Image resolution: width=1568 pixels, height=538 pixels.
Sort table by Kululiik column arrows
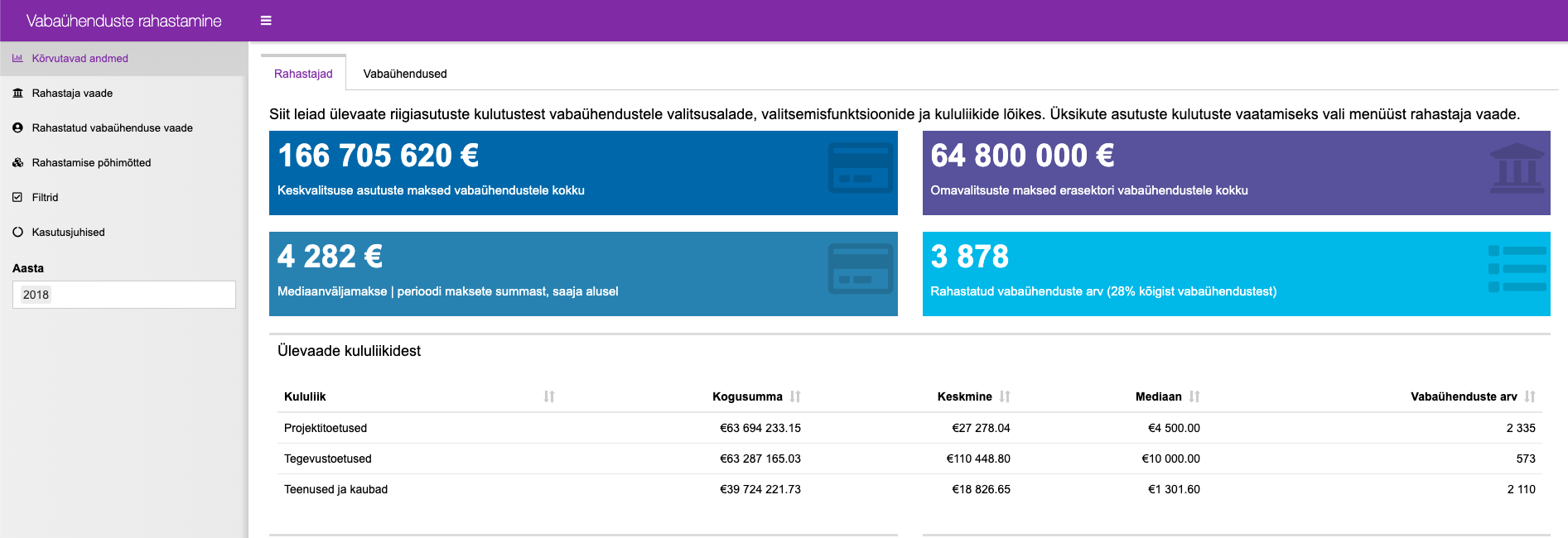coord(549,396)
